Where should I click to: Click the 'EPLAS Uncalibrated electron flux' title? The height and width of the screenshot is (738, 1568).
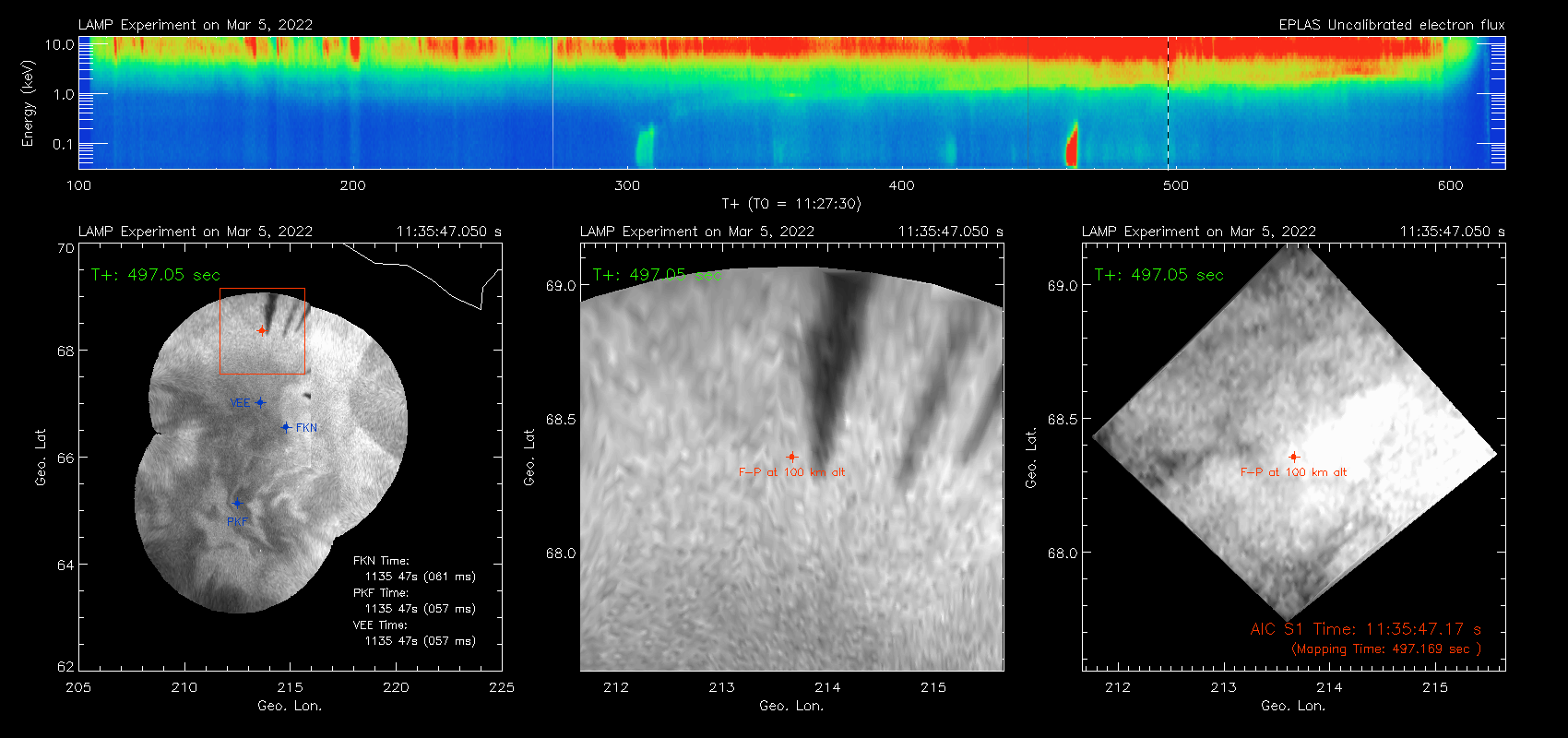1392,25
